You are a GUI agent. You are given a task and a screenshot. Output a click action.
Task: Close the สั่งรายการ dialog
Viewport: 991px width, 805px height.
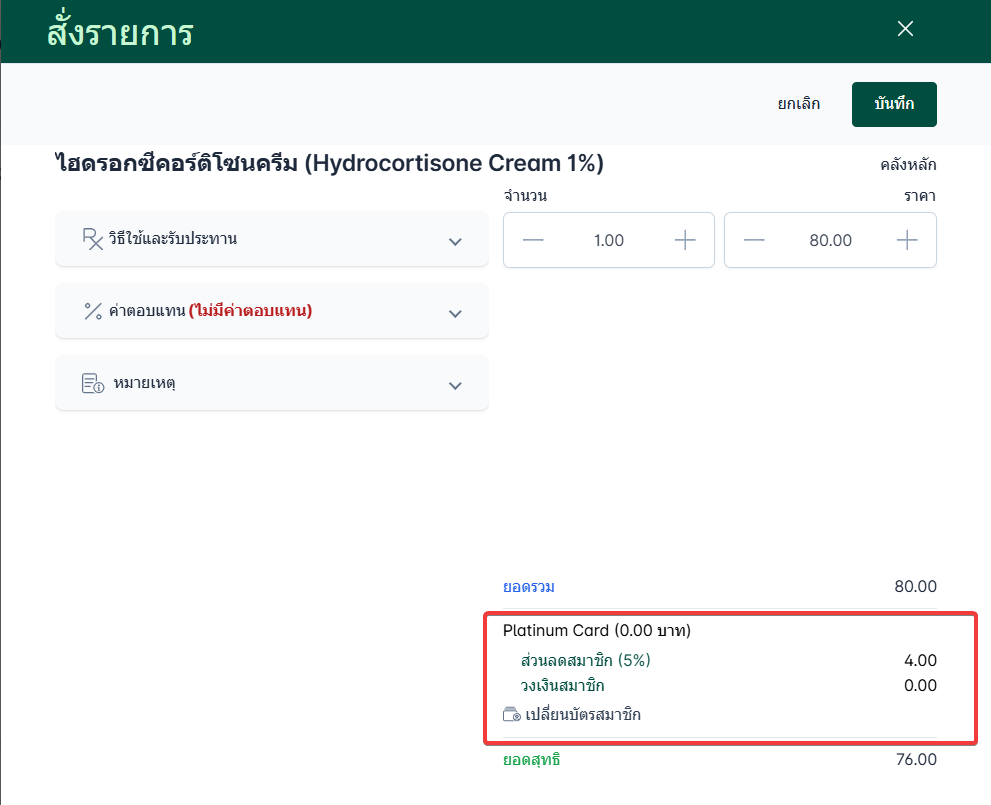[906, 29]
